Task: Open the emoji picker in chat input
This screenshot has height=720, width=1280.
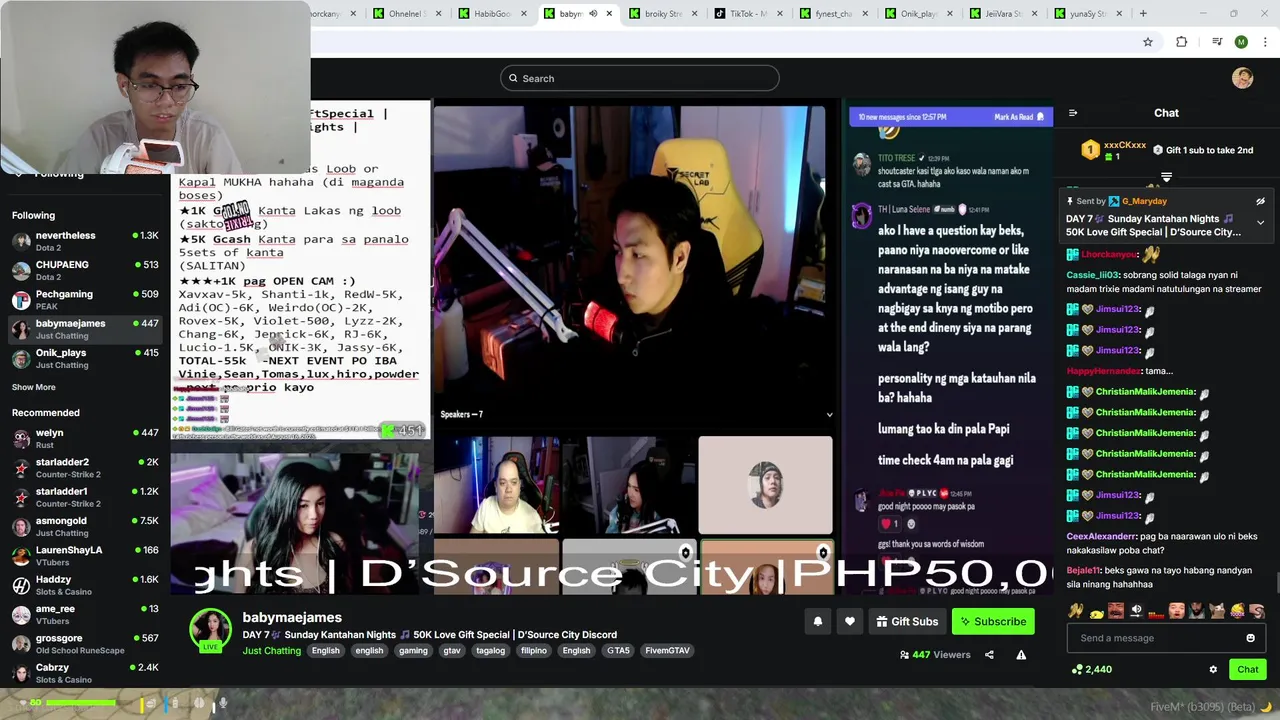Action: point(1250,638)
